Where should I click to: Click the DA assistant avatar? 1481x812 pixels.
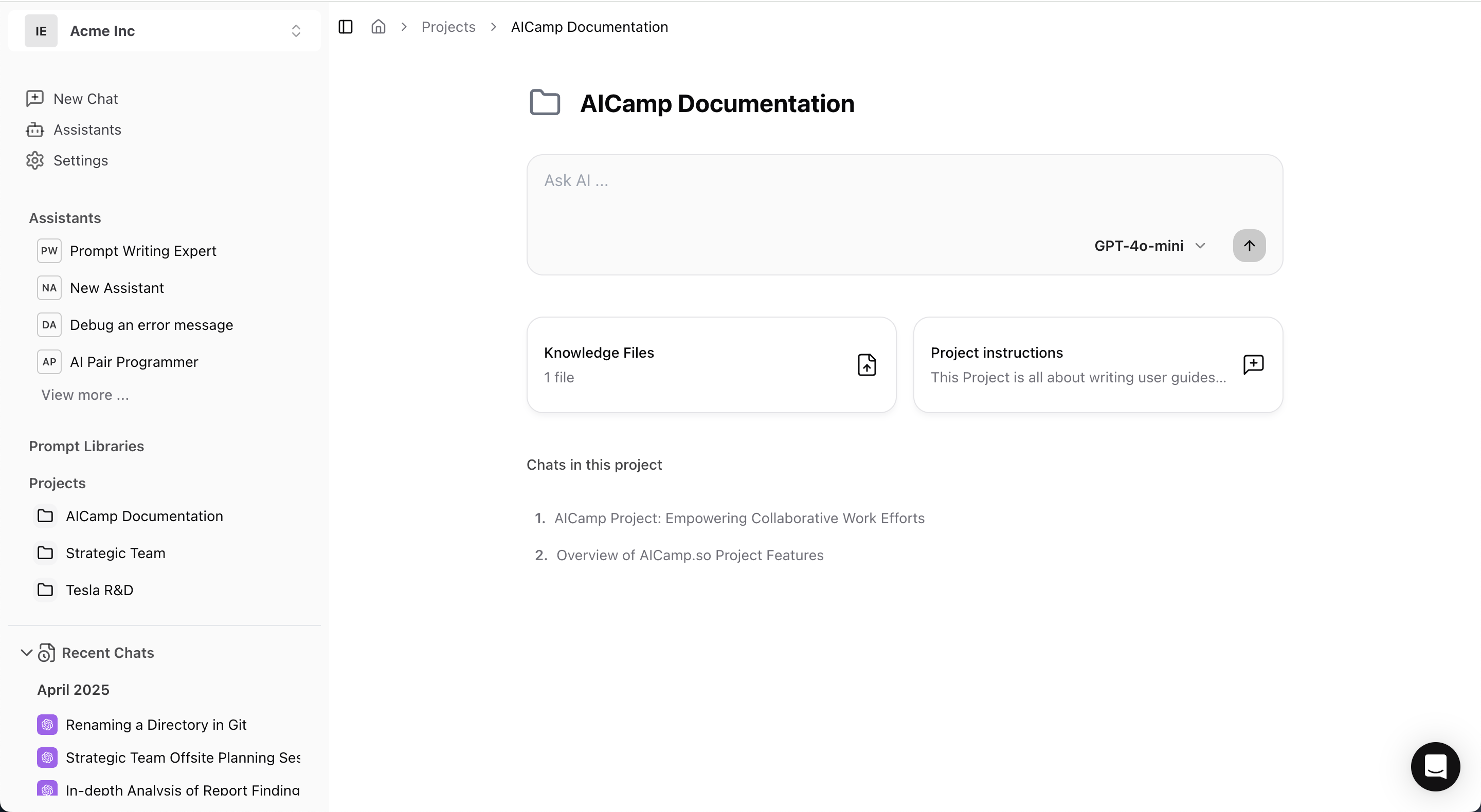pos(49,325)
